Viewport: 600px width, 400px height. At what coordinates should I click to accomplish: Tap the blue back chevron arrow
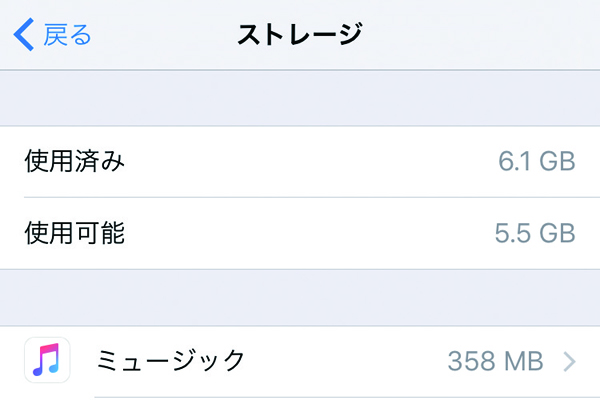(23, 35)
